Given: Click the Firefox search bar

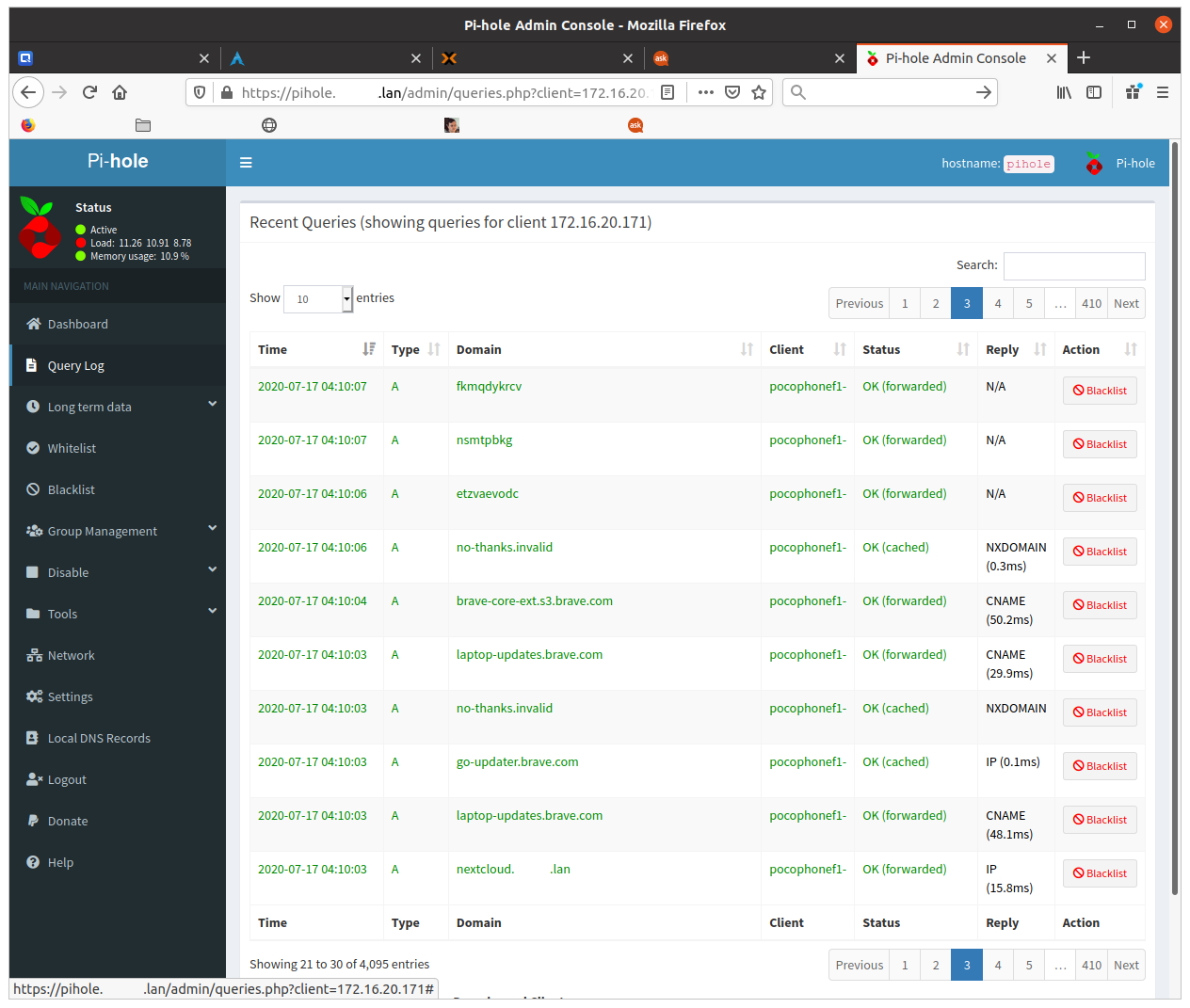Looking at the screenshot, I should [890, 92].
